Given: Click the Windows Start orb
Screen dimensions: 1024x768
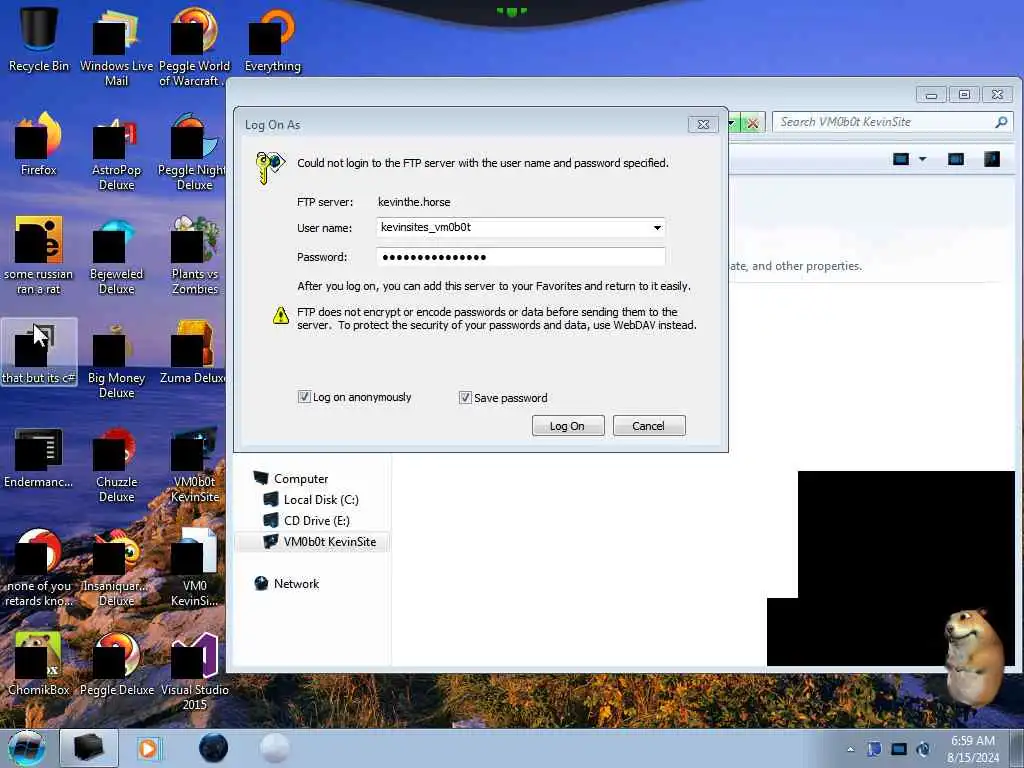Looking at the screenshot, I should 27,748.
